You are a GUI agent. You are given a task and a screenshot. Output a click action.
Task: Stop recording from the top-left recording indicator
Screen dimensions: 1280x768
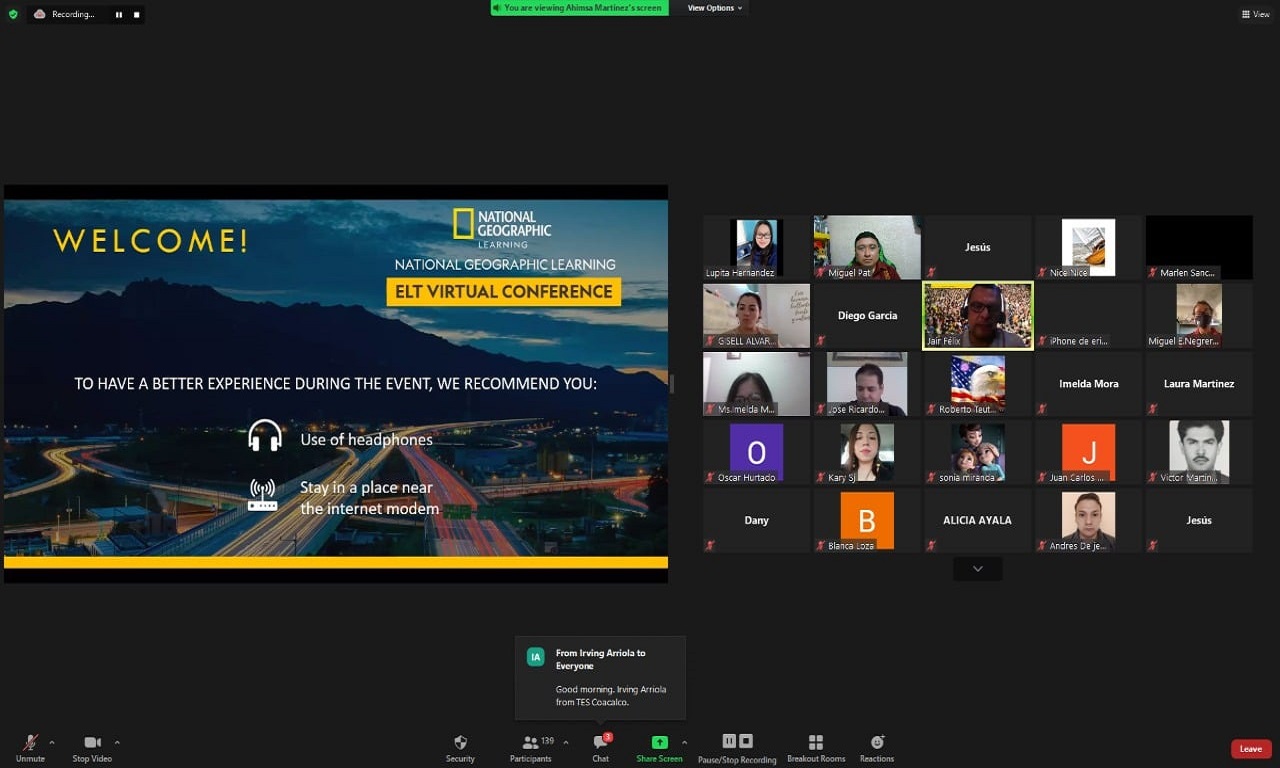coord(136,15)
